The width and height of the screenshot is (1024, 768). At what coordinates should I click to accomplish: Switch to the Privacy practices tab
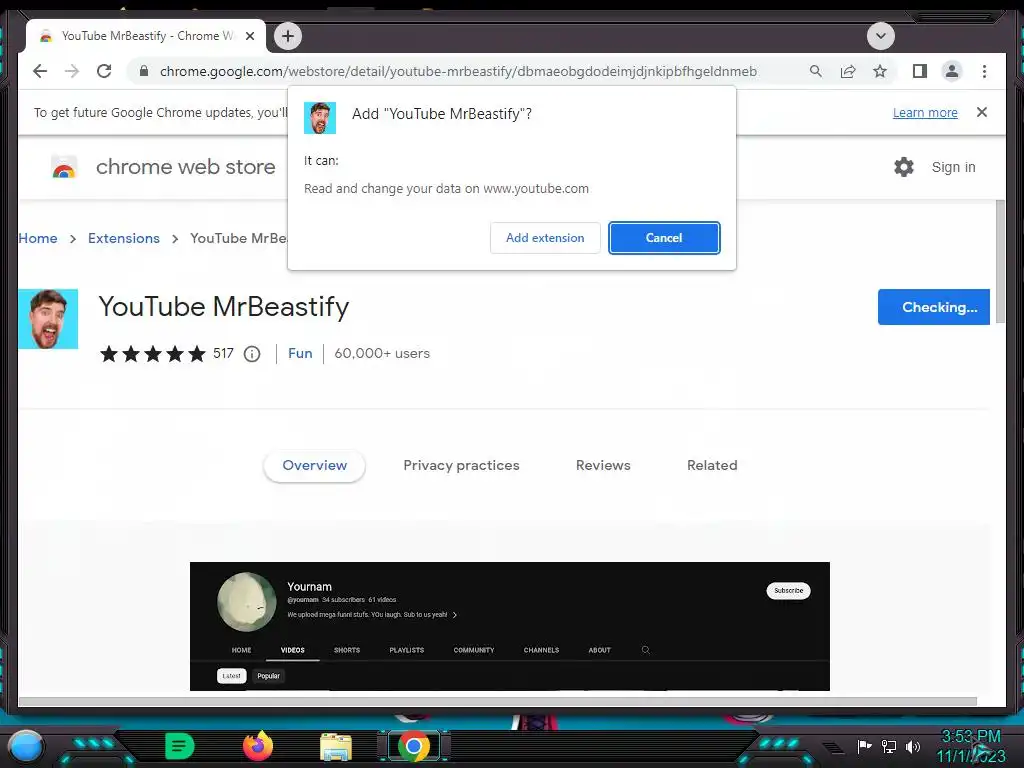click(462, 465)
